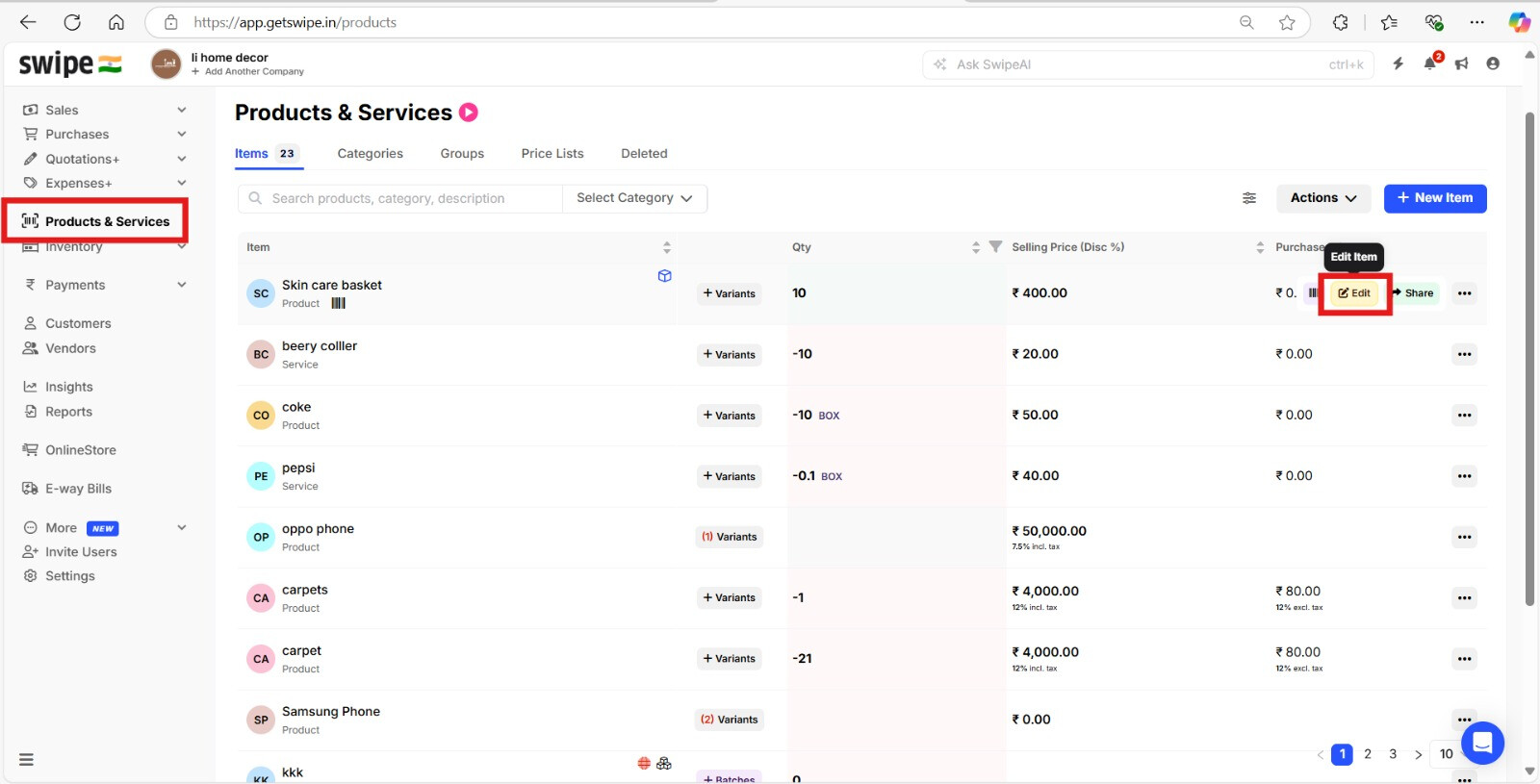Click the New Item button

click(1435, 198)
